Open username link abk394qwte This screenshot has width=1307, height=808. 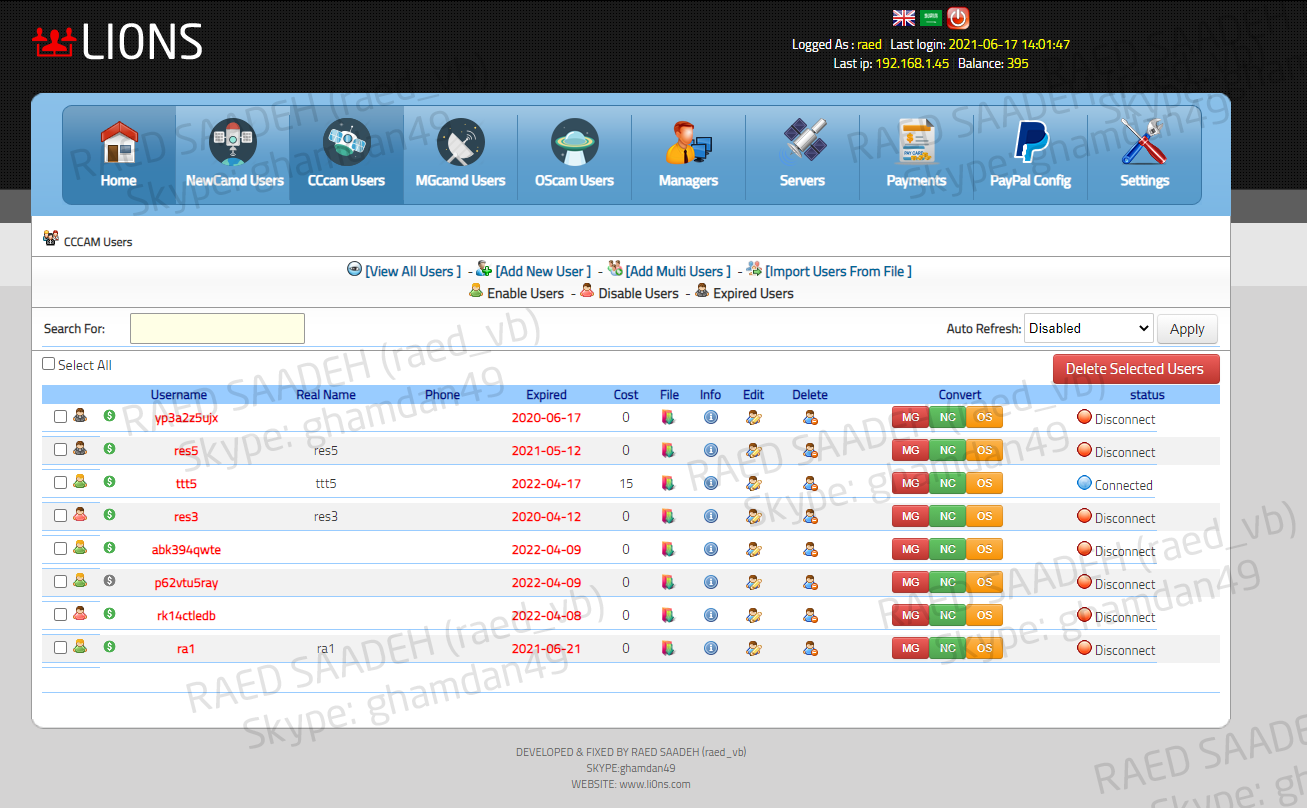[187, 550]
